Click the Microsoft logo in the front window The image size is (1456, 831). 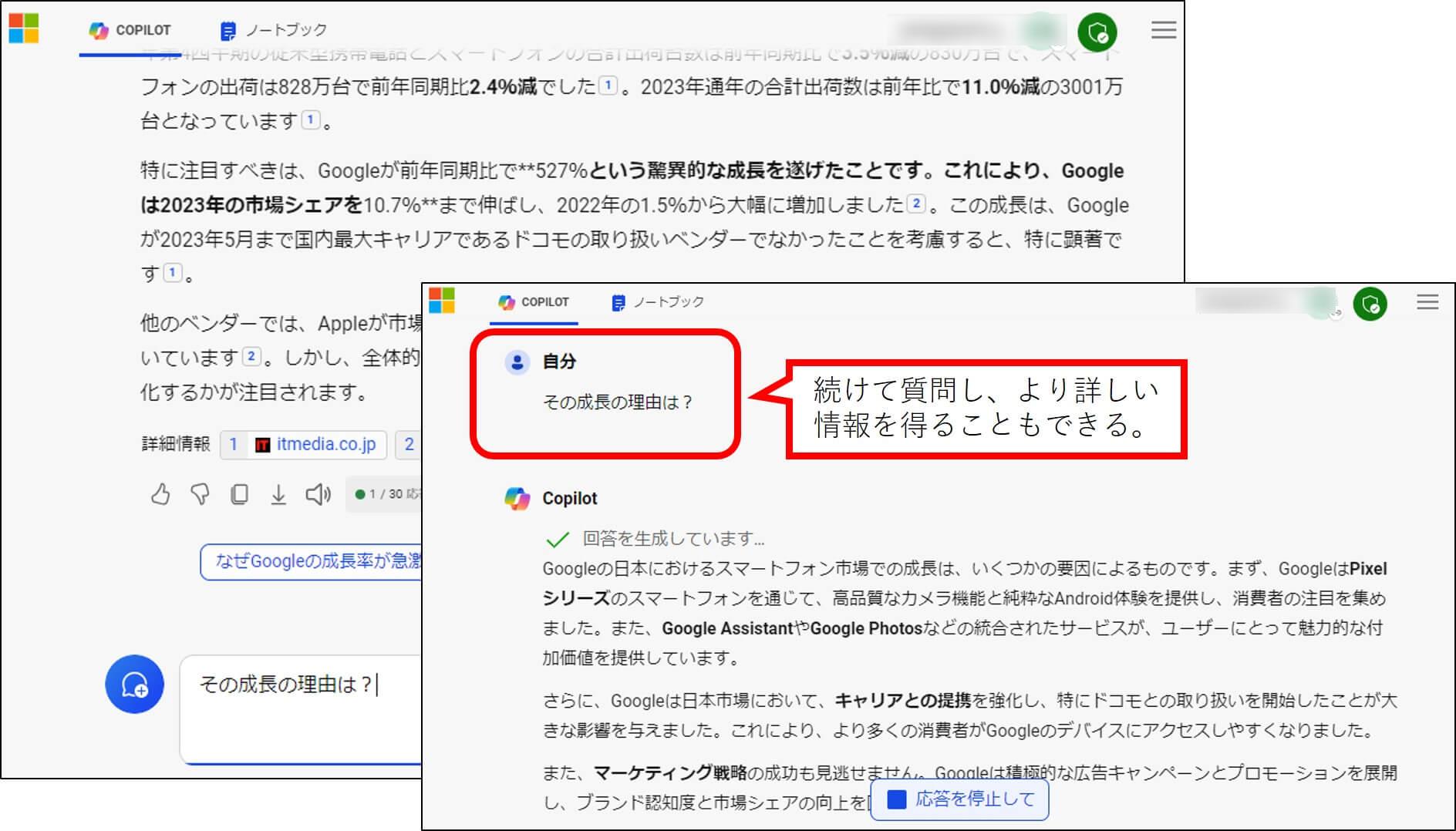442,301
